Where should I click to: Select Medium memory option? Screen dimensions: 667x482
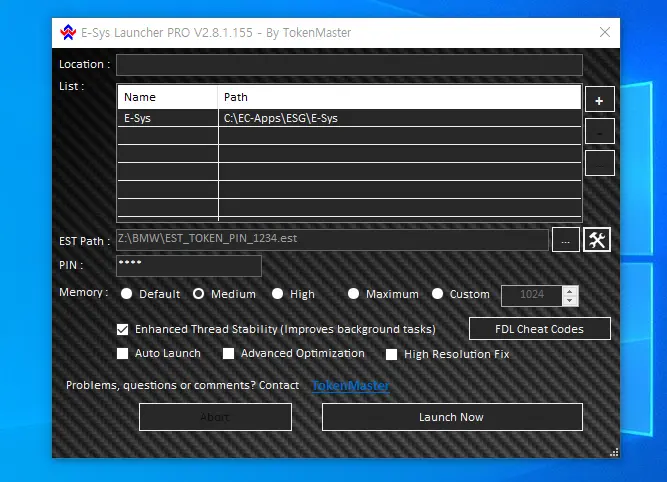click(x=198, y=294)
